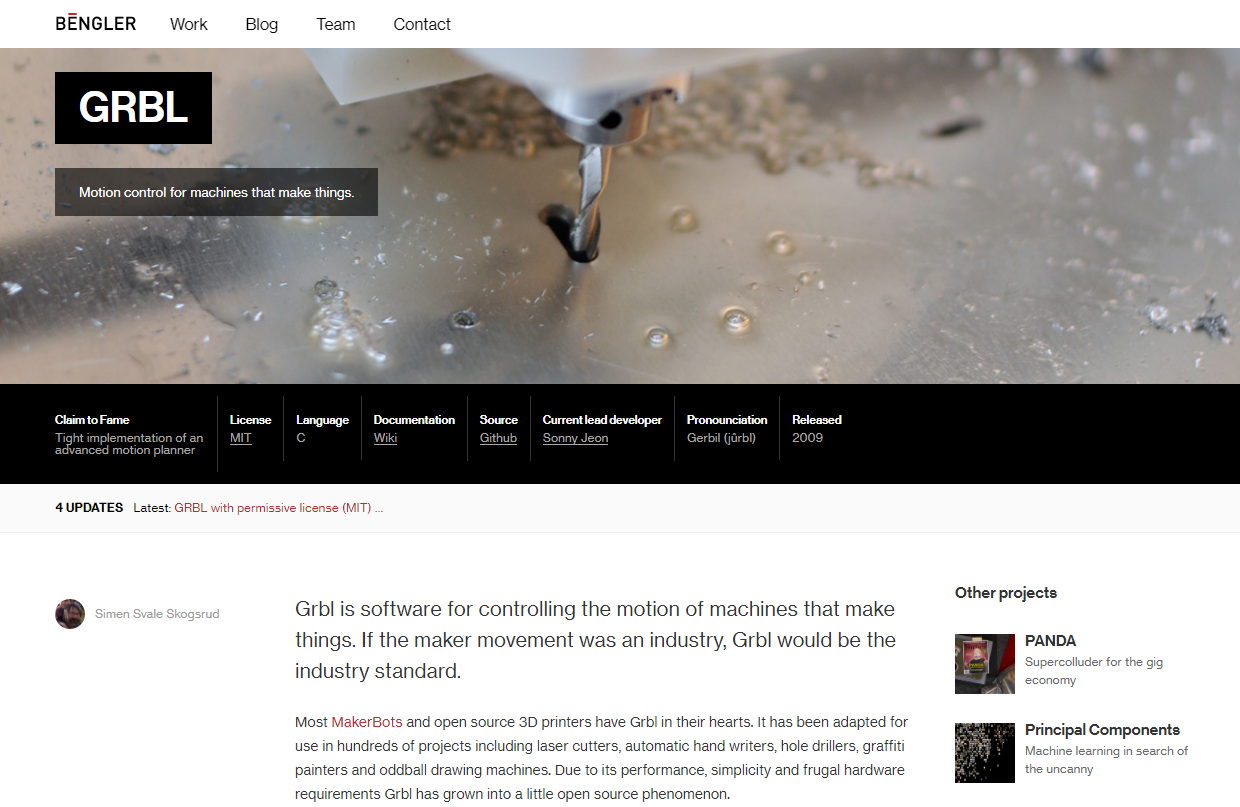Viewport: 1240px width, 807px height.
Task: Click the BENGLER logo
Action: coord(96,24)
